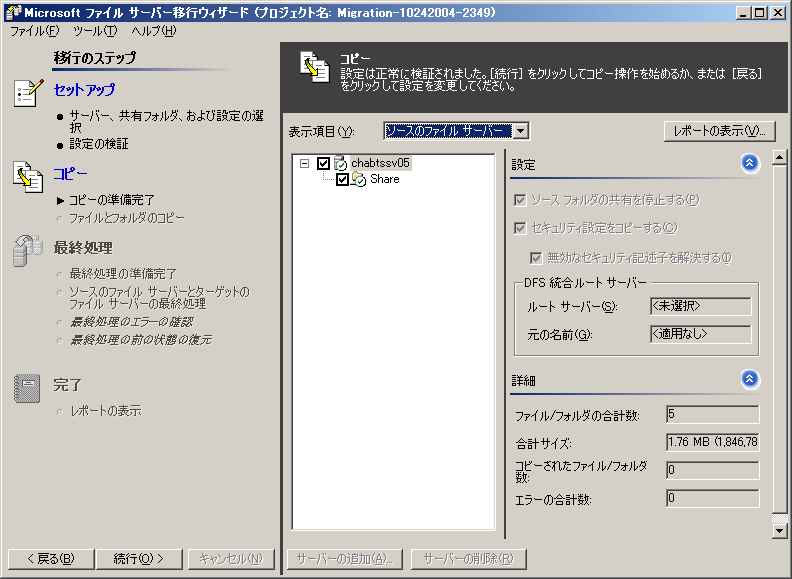The image size is (792, 579).
Task: Toggle セキュリティ設定をコピーする checkbox
Action: tap(520, 228)
